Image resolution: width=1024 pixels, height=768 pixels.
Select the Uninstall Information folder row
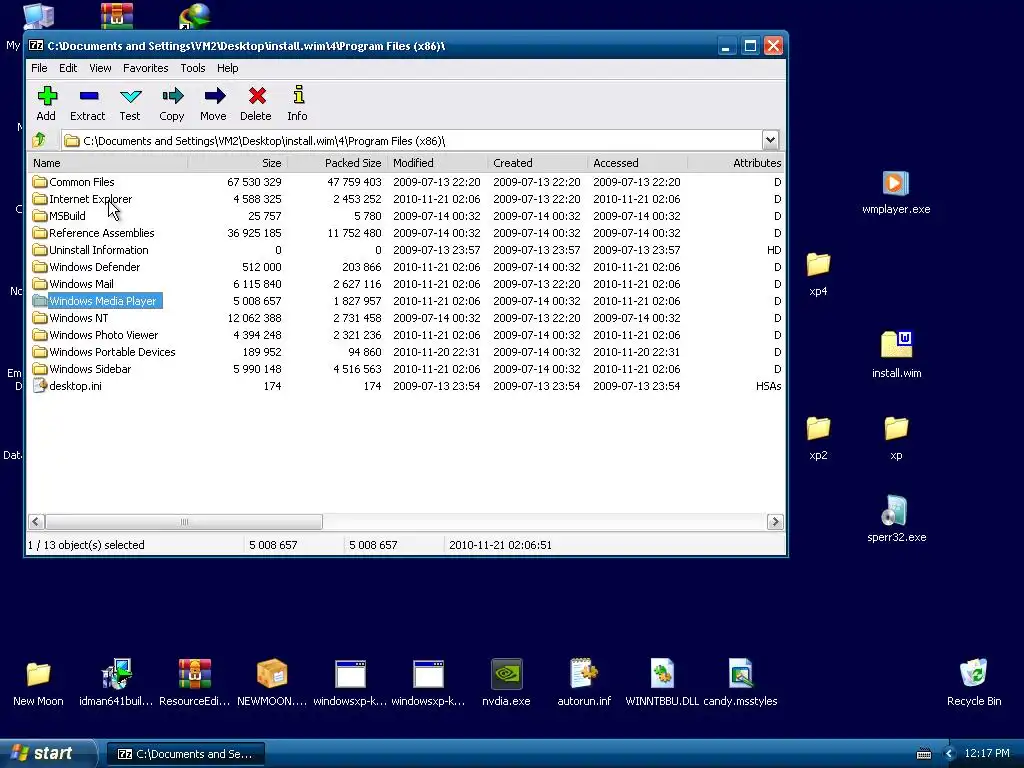coord(406,250)
